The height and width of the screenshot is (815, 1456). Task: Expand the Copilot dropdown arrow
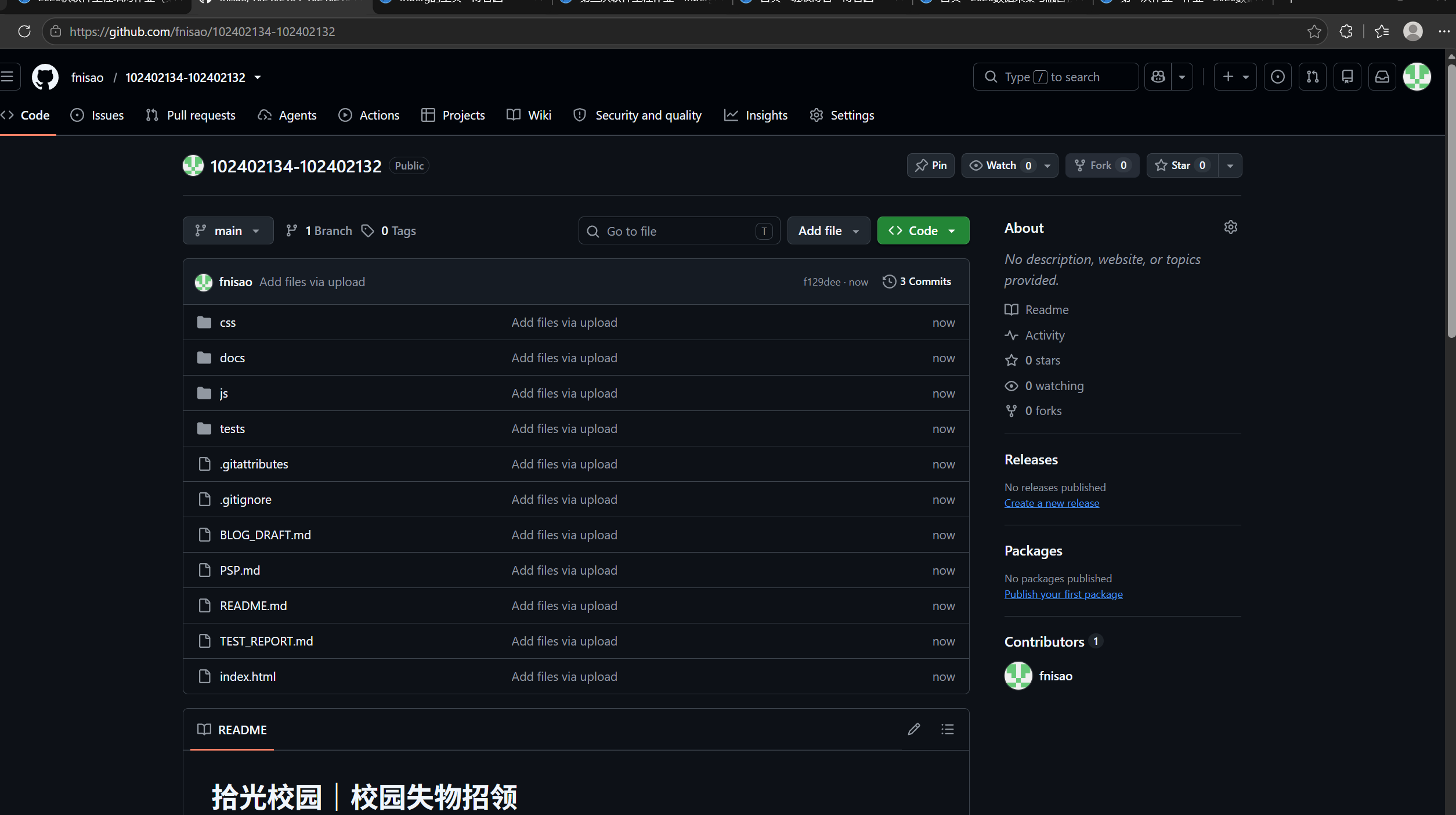tap(1182, 77)
